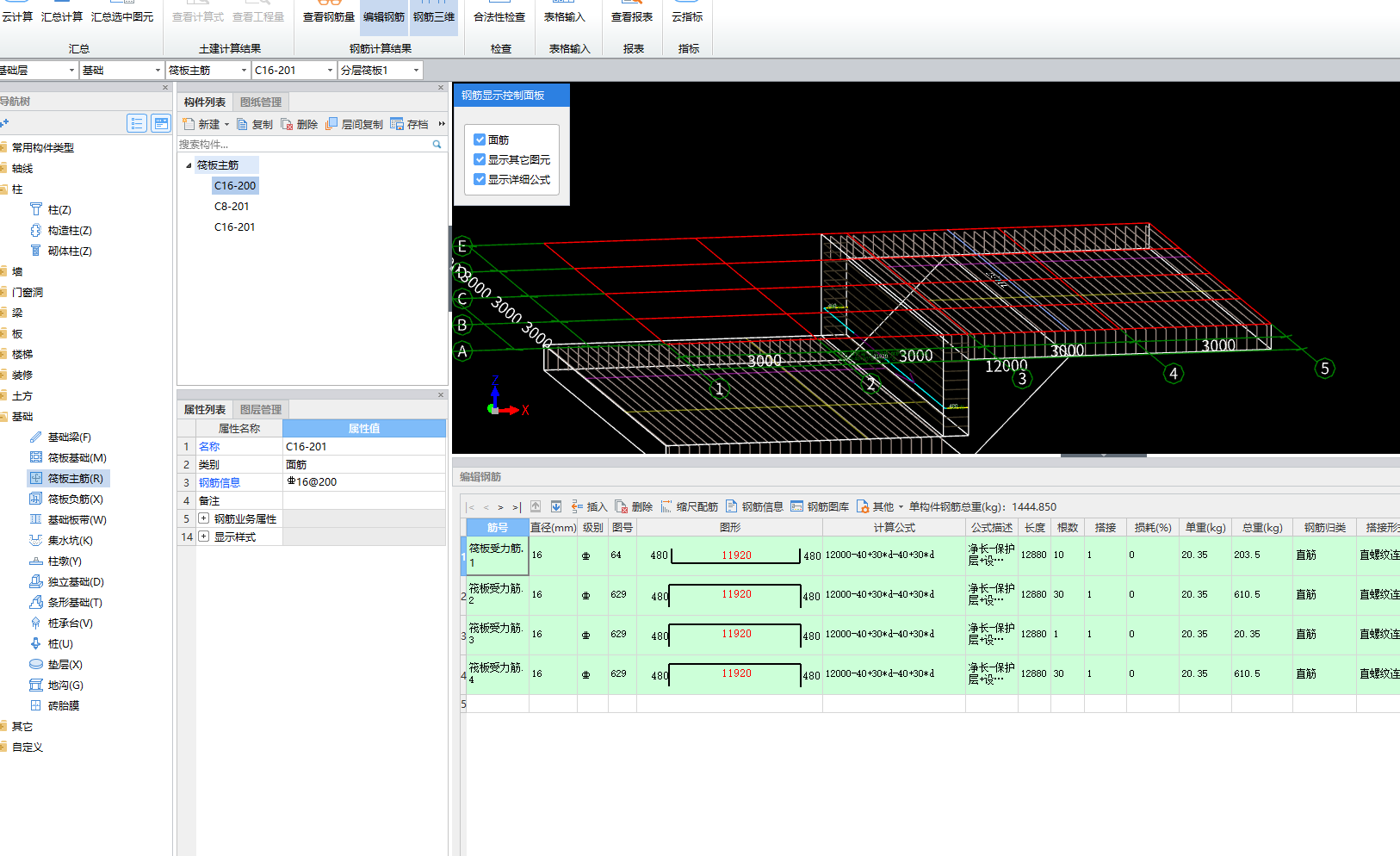Move rebar row up arrow icon

click(x=536, y=506)
